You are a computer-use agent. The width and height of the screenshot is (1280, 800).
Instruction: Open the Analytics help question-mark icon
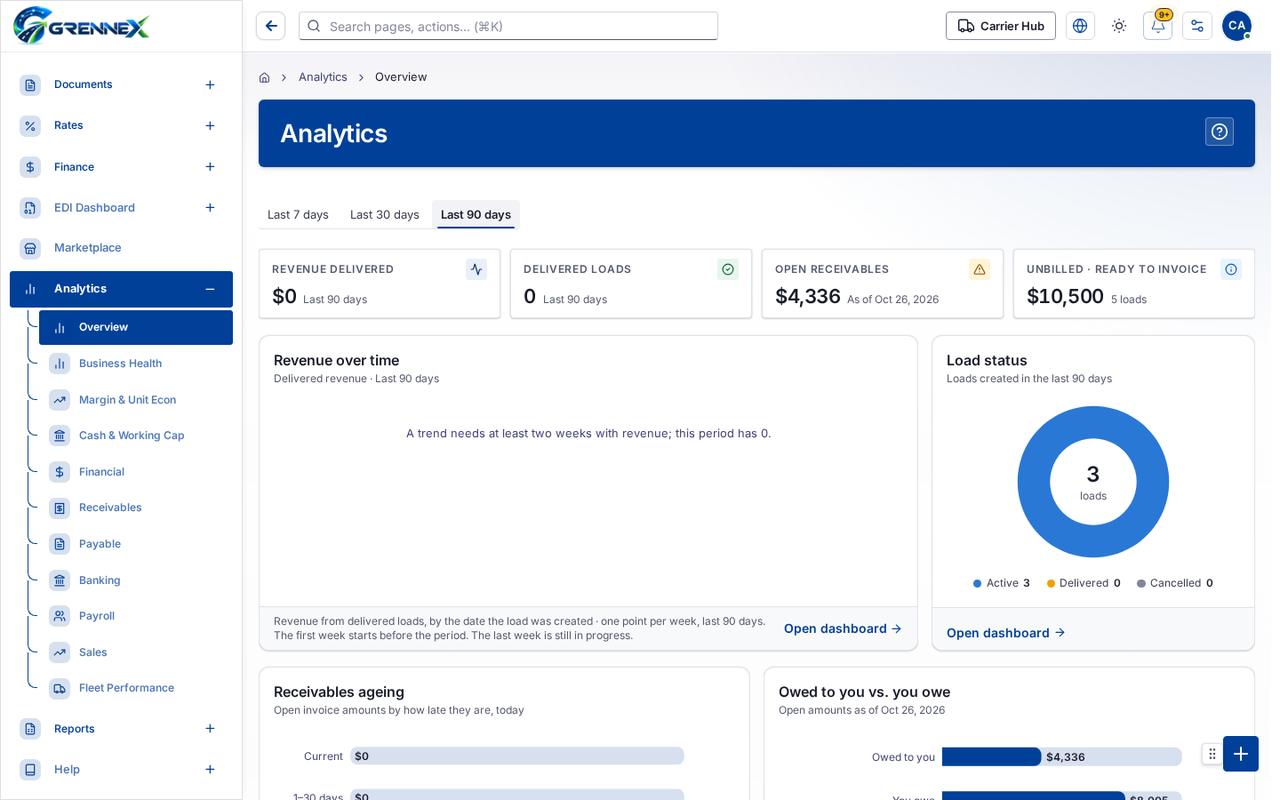tap(1219, 132)
